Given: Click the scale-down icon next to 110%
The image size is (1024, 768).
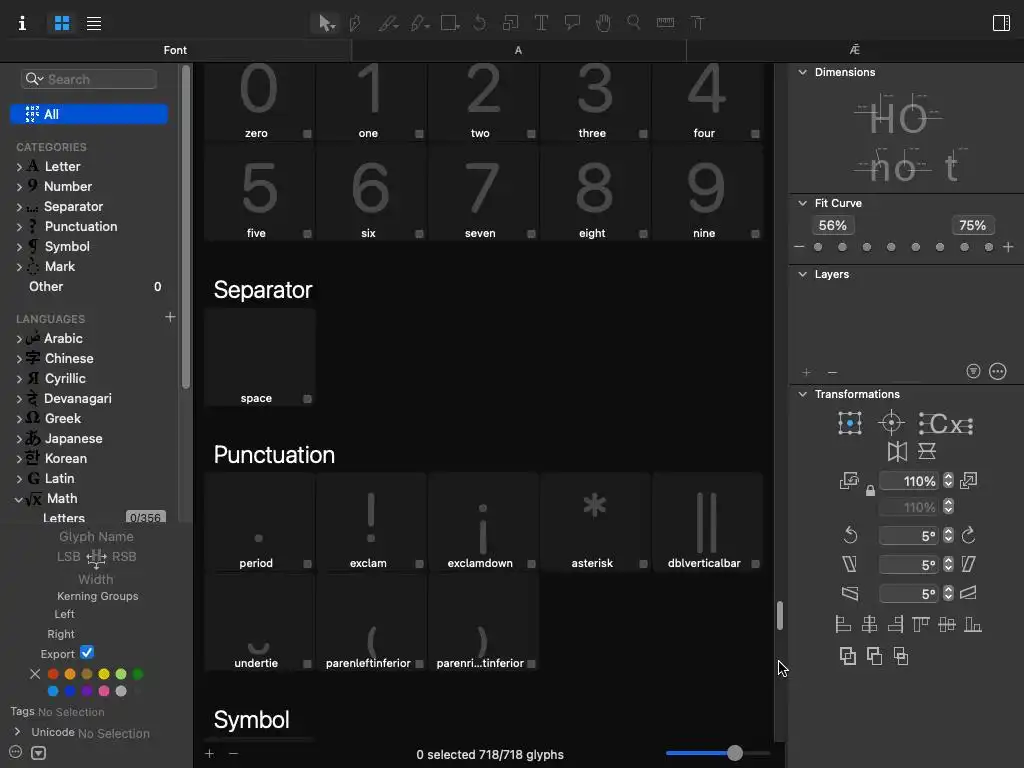Looking at the screenshot, I should [x=848, y=481].
